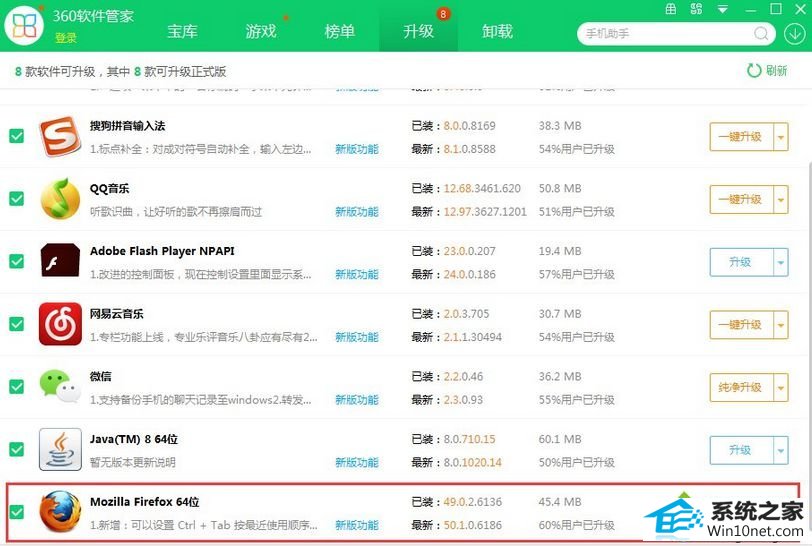
Task: Open 新版功能 link for QQ音乐
Action: (357, 212)
